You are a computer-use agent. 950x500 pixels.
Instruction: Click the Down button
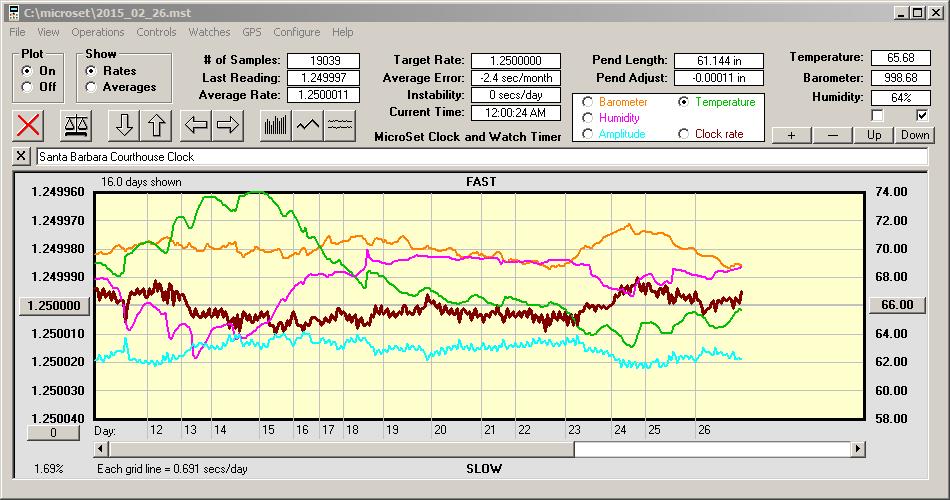(914, 135)
